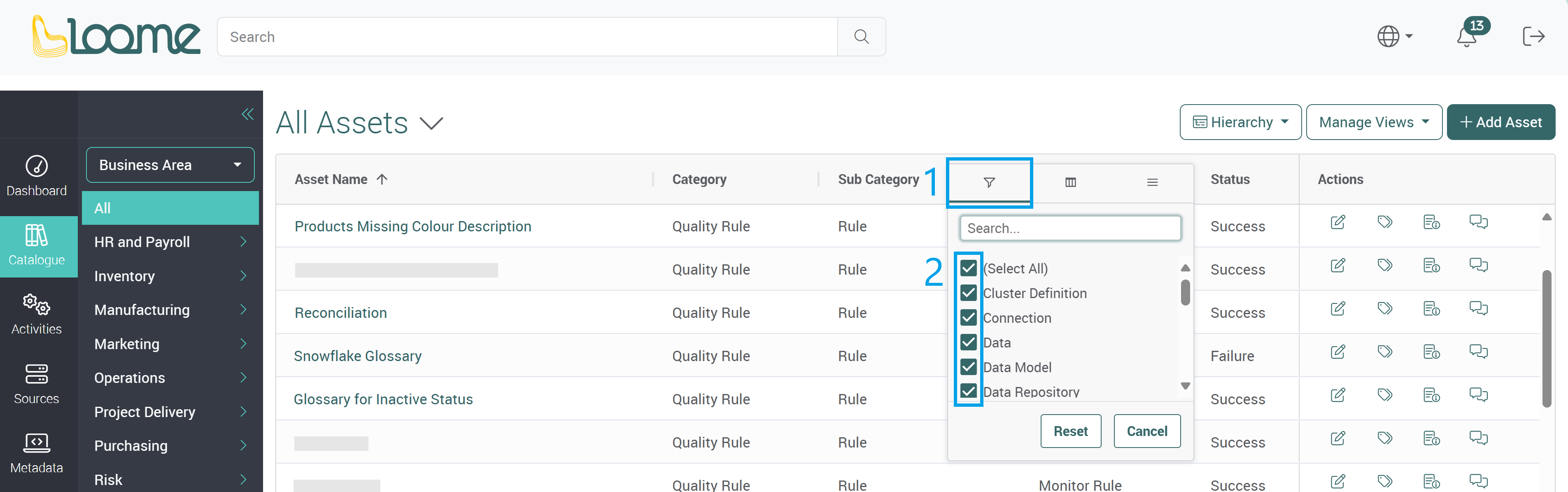Toggle the (Select All) checkbox
The width and height of the screenshot is (1568, 492).
[x=969, y=268]
